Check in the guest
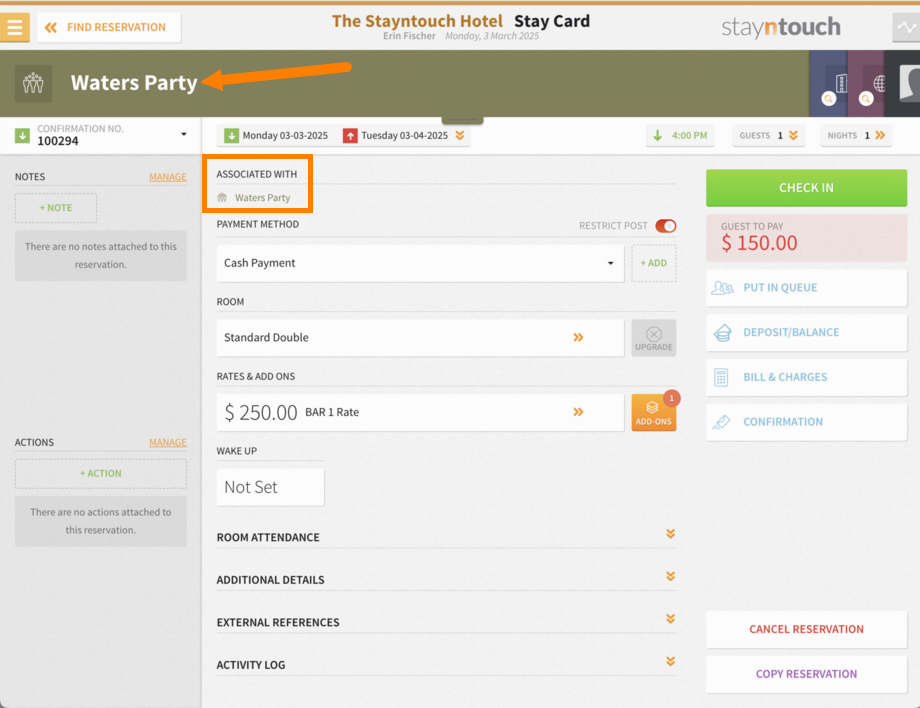Image resolution: width=920 pixels, height=708 pixels. [x=806, y=188]
